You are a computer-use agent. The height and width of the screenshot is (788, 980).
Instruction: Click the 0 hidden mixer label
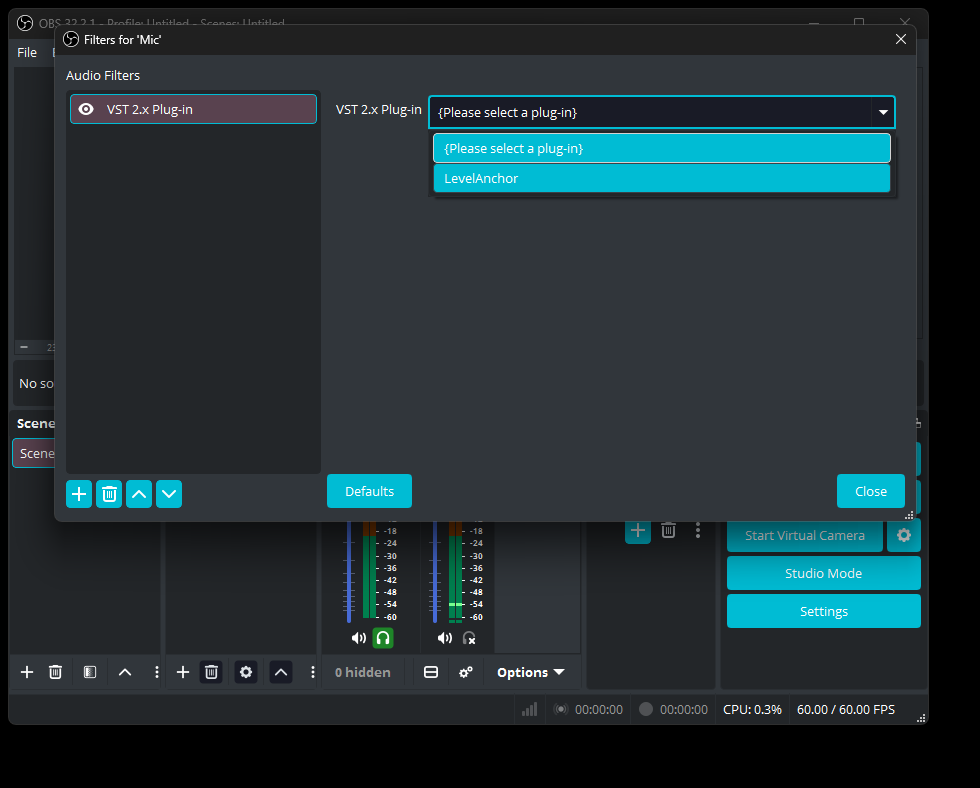pyautogui.click(x=362, y=672)
